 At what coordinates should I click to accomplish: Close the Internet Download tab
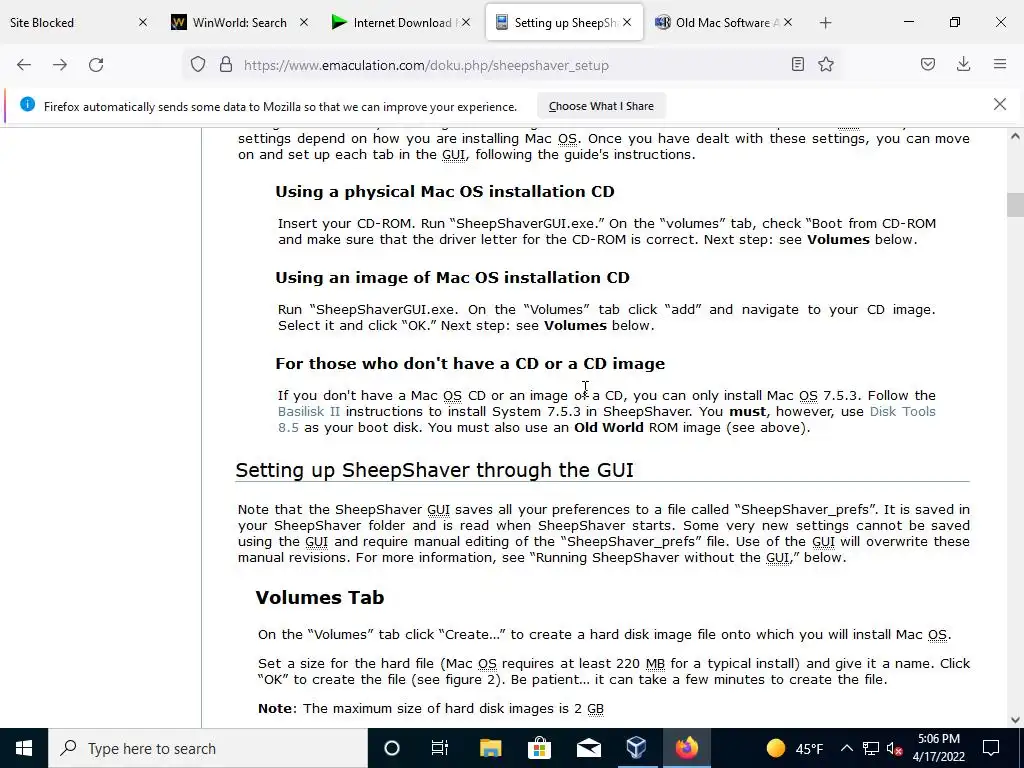(466, 23)
